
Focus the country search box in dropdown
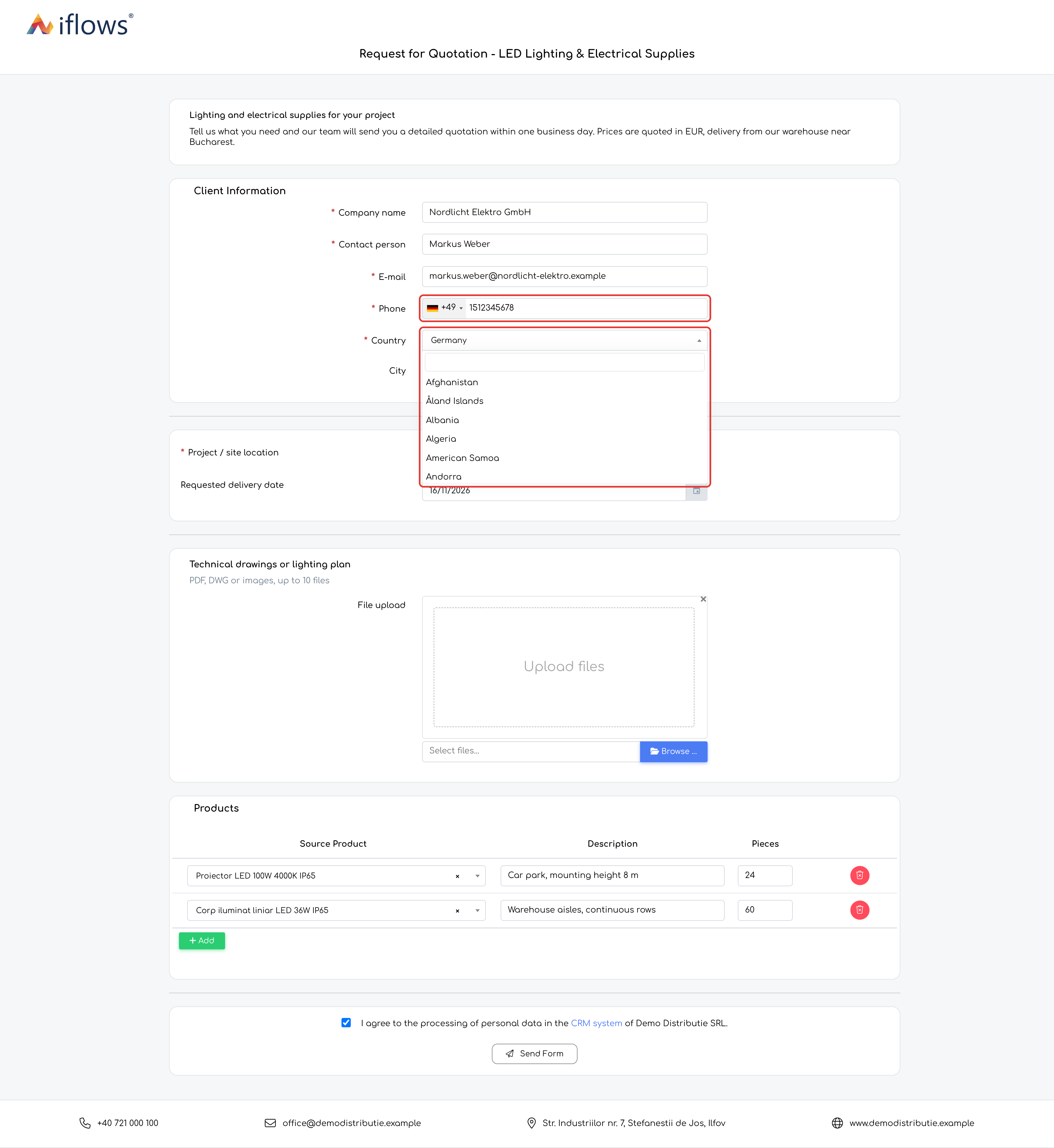pos(565,362)
